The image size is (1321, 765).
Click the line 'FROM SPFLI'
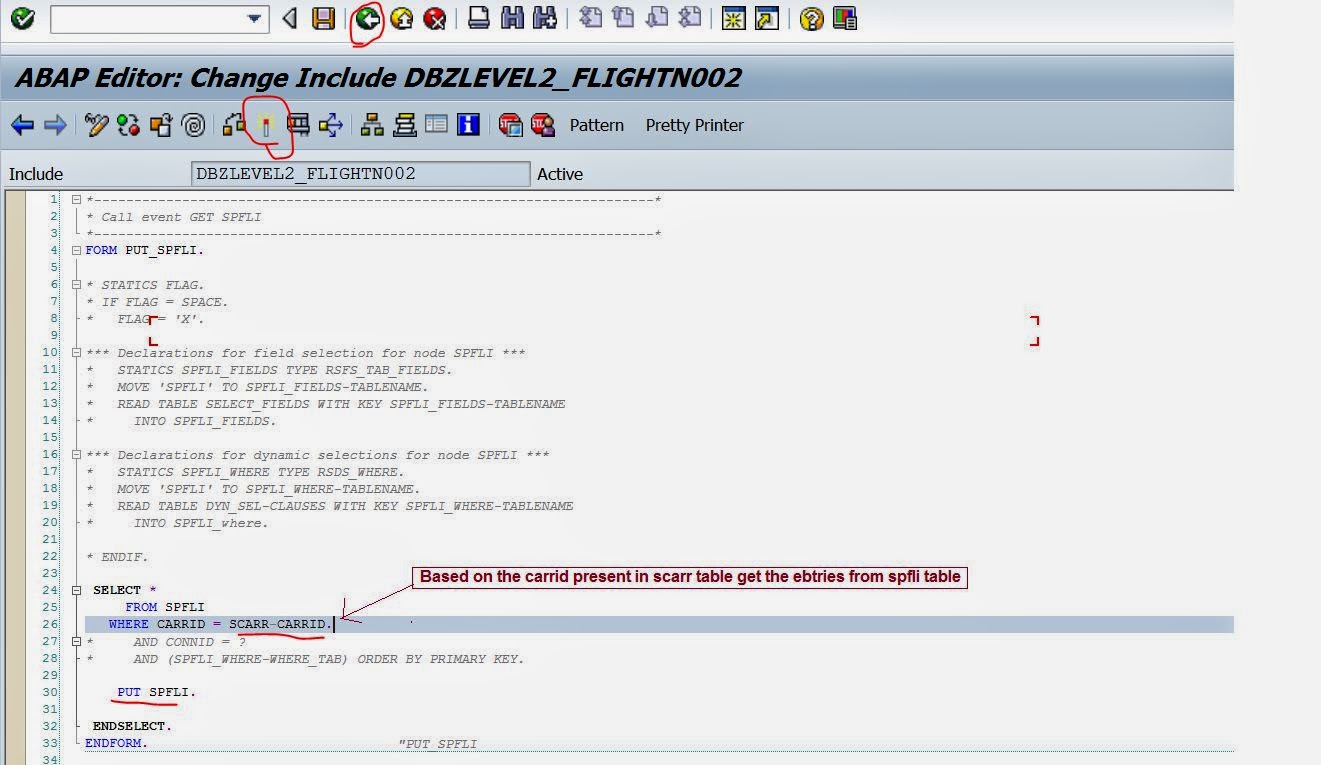tap(165, 607)
